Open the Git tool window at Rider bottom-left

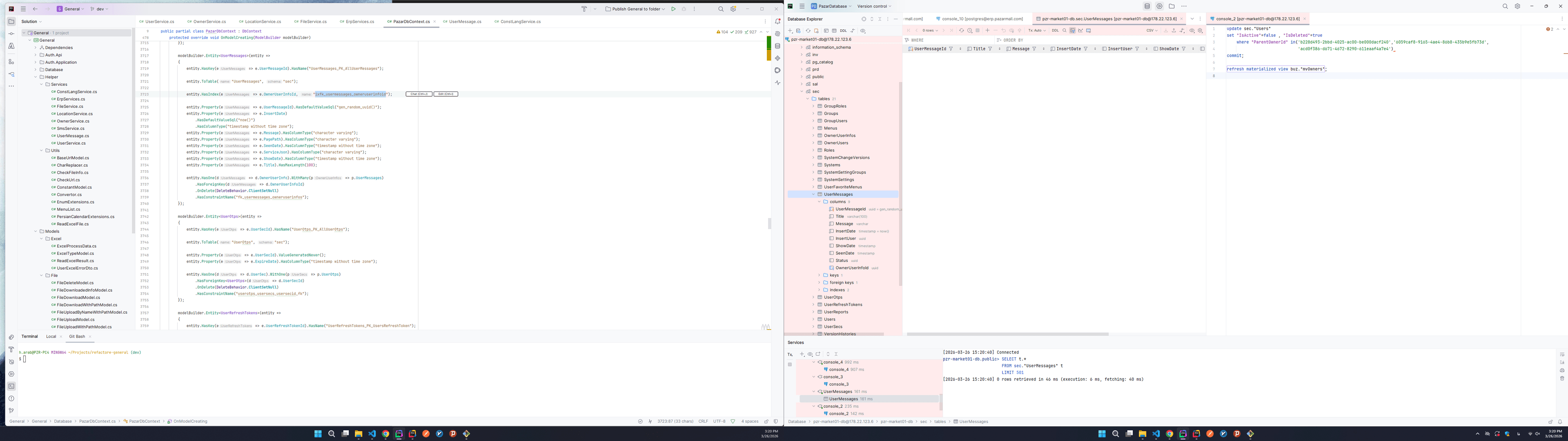pos(11,410)
